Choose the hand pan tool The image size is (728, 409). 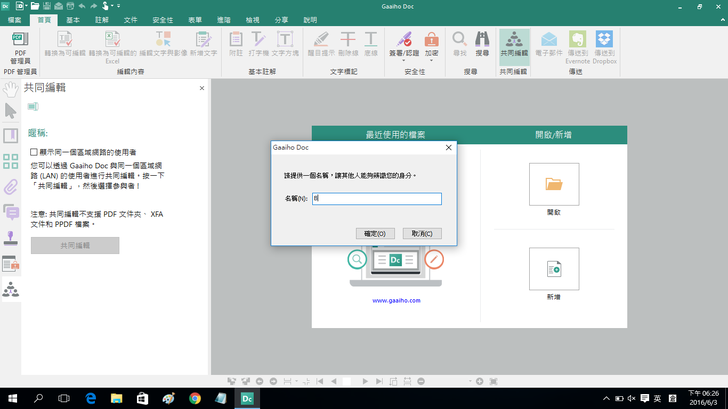[x=11, y=88]
